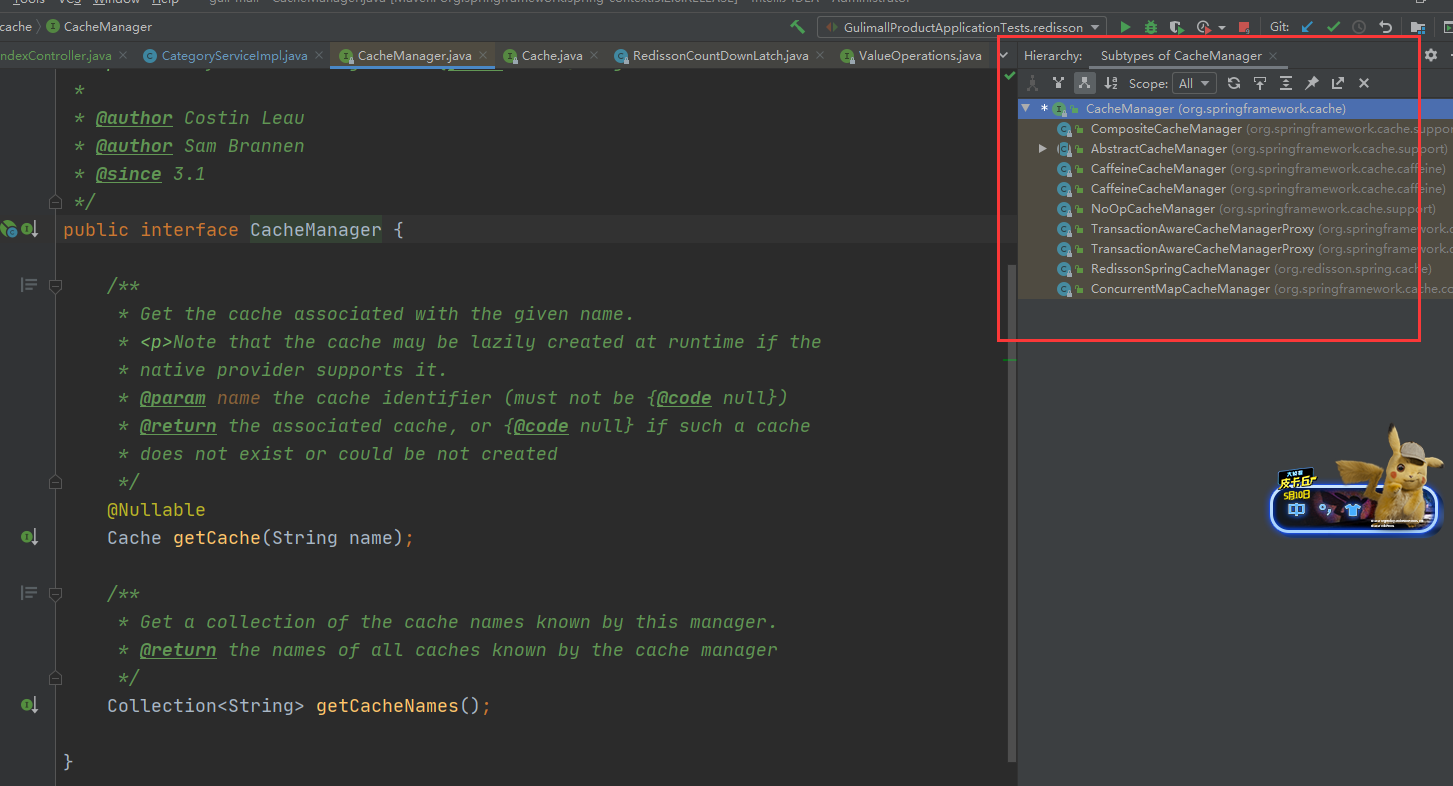Close the Cache.java tab
1453x786 pixels.
click(594, 56)
